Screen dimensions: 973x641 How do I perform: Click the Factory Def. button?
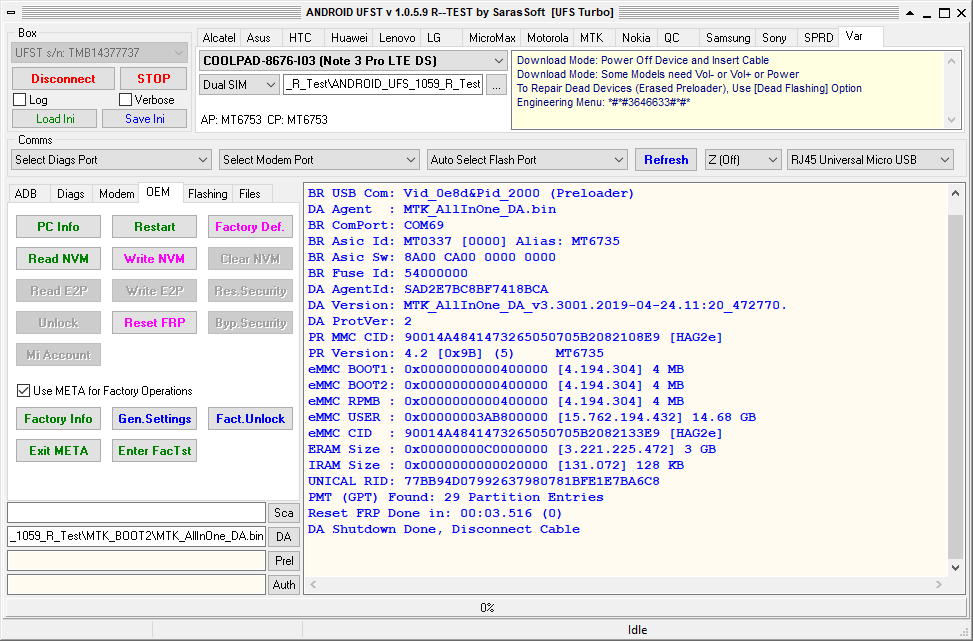250,226
